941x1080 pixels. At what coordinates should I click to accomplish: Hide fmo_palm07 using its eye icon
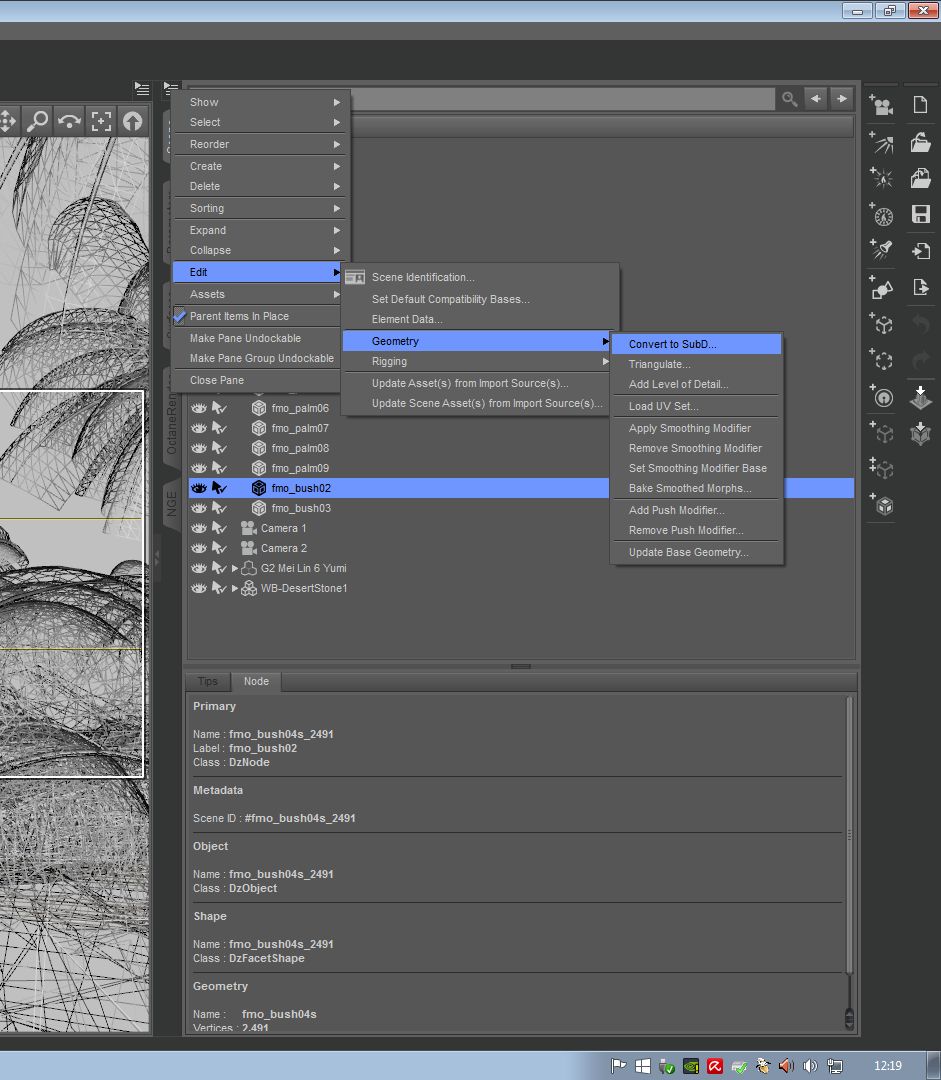[198, 428]
